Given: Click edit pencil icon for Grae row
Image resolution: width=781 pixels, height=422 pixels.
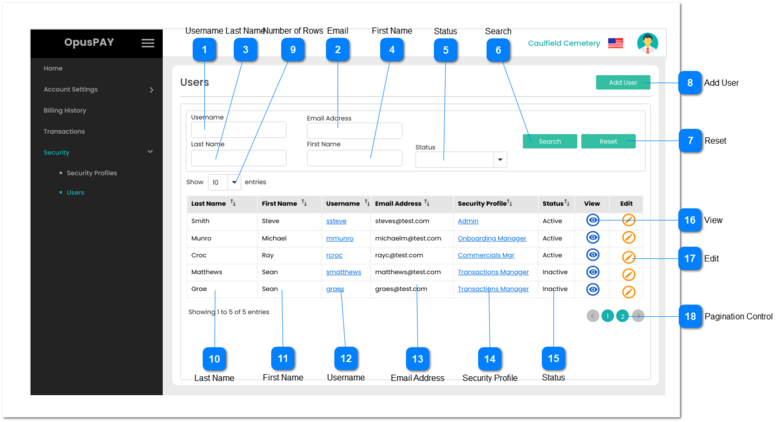Looking at the screenshot, I should 628,291.
